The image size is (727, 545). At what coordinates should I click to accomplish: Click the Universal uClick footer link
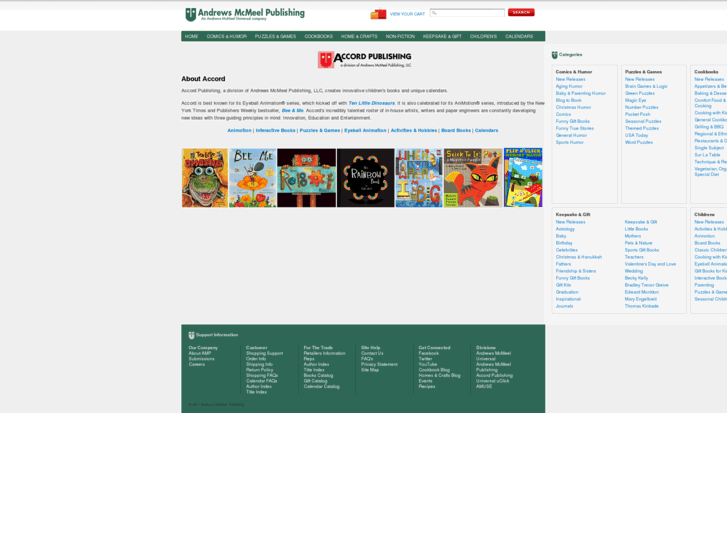pyautogui.click(x=492, y=381)
